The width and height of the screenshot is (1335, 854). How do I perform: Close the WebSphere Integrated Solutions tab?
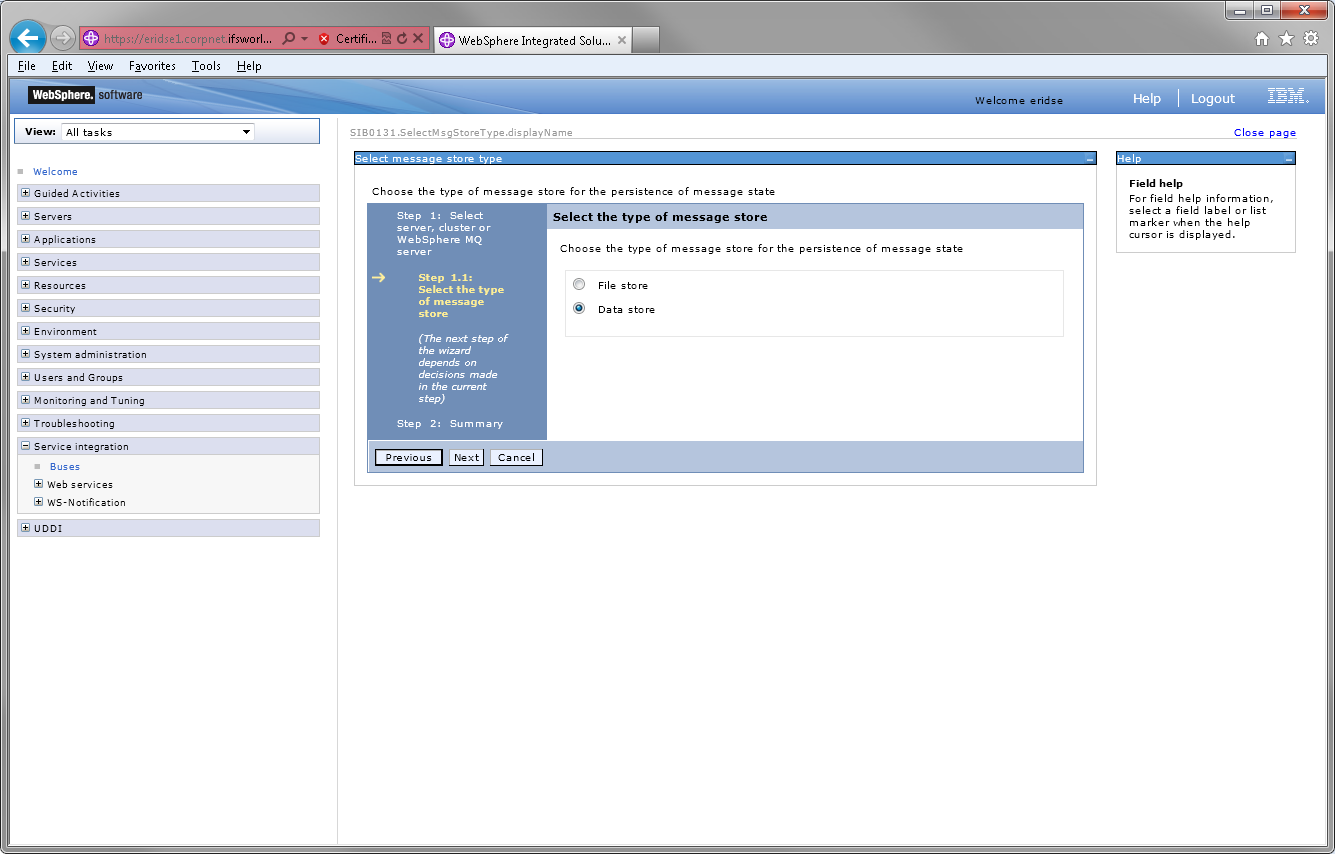[621, 41]
